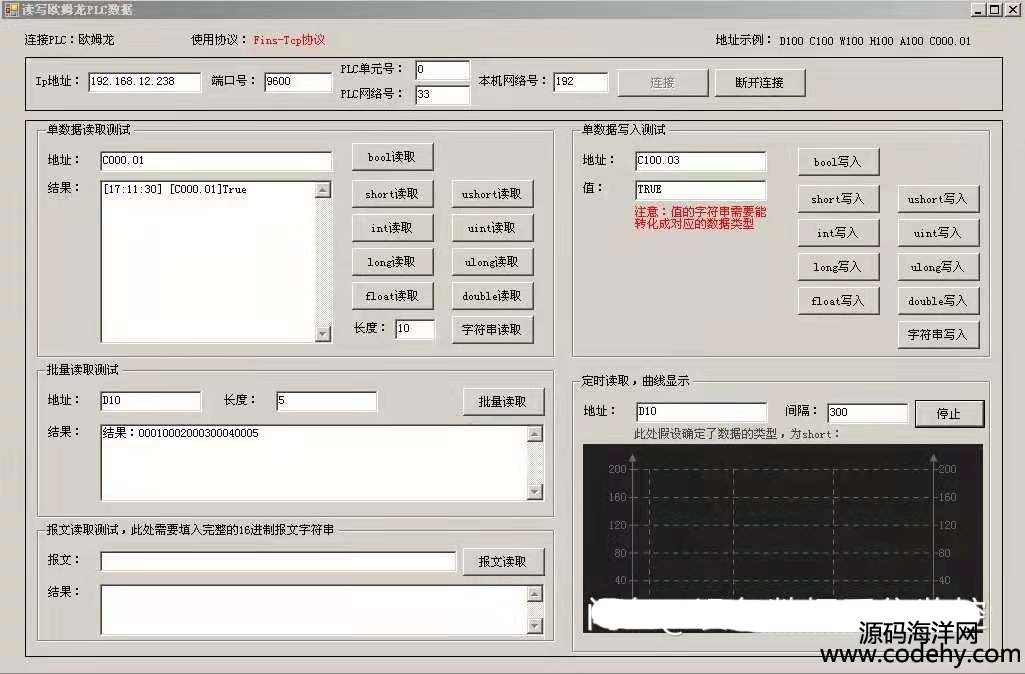
Task: Focus the 报文 message input field
Action: (278, 561)
